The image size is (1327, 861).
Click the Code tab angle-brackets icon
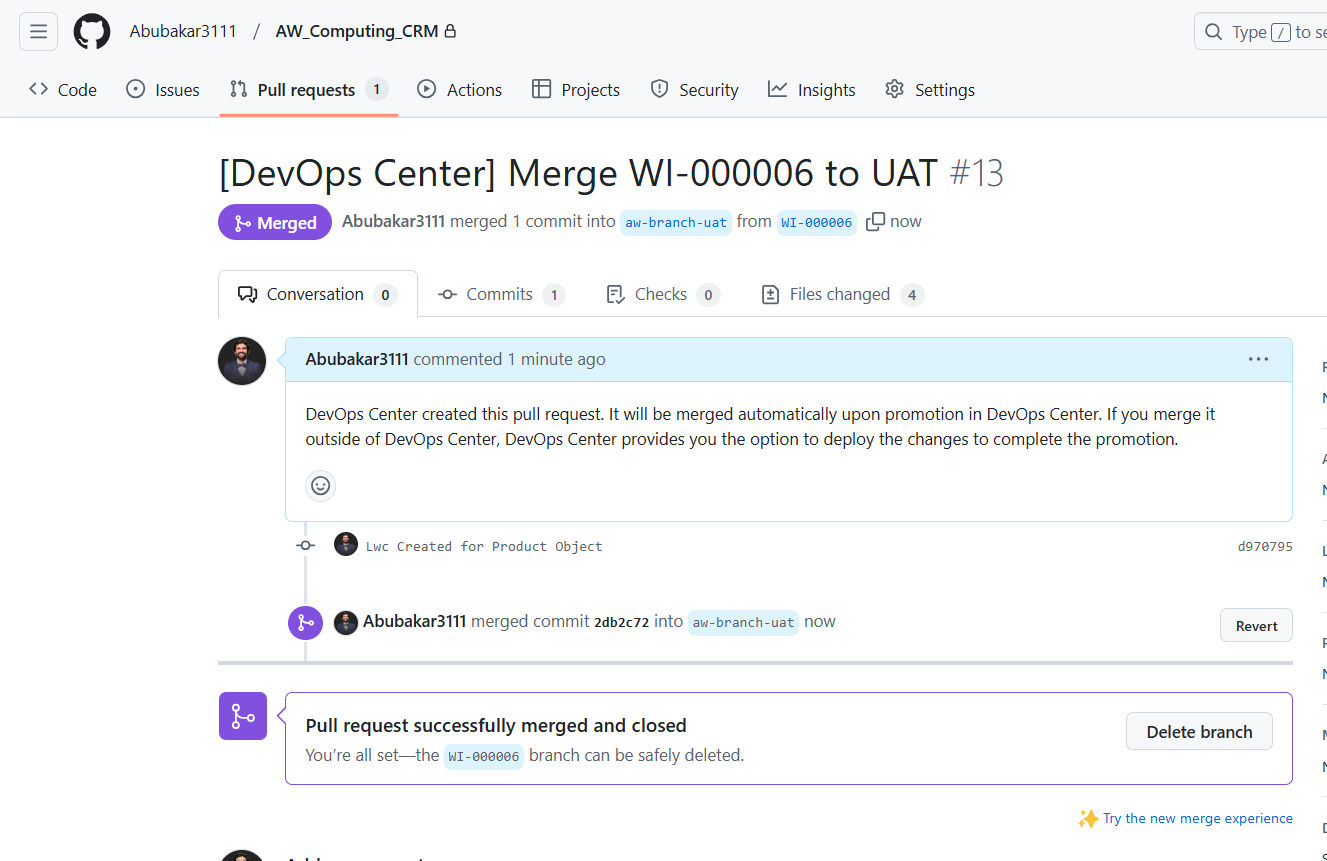[38, 89]
